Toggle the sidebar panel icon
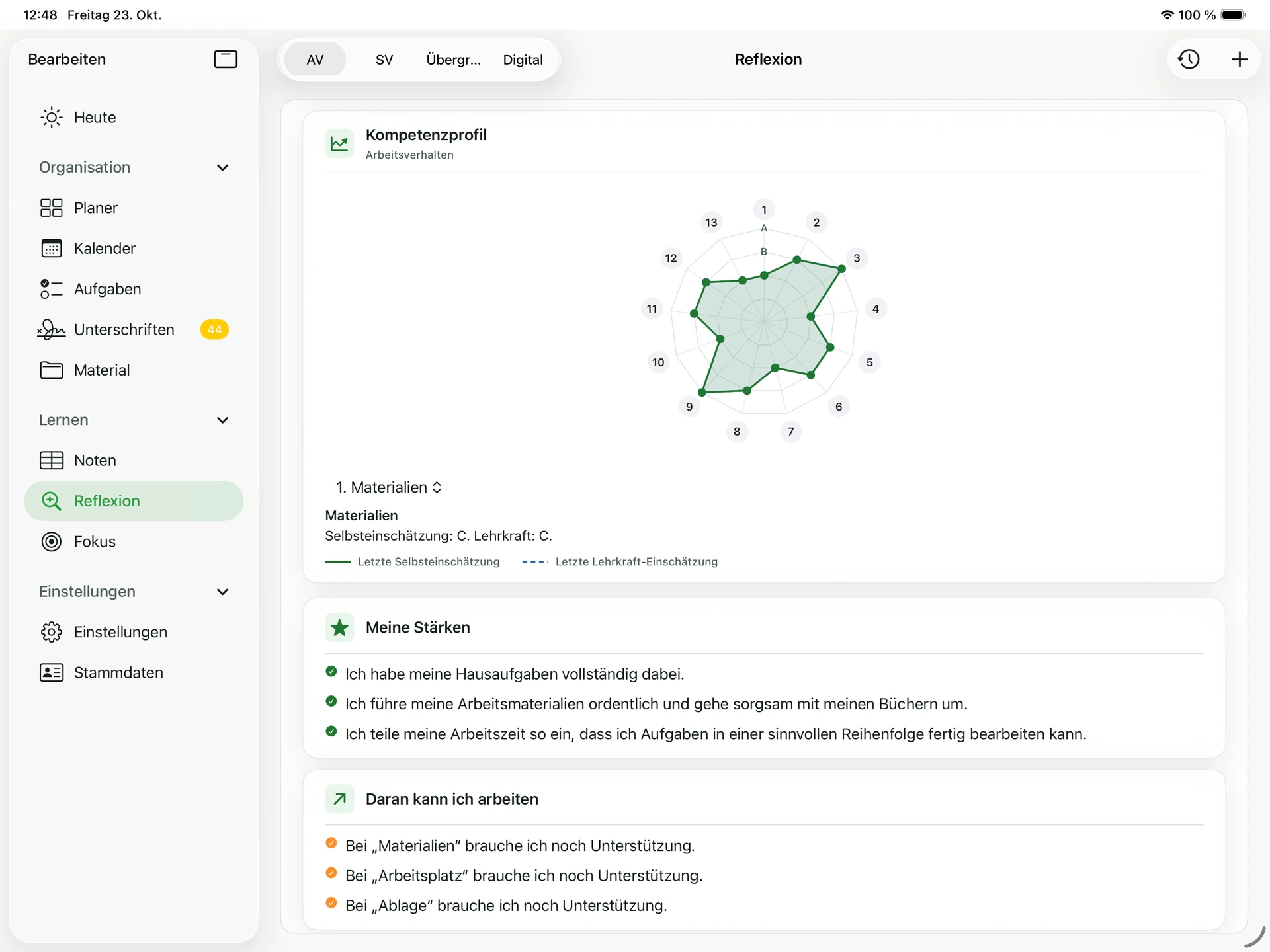 [226, 59]
